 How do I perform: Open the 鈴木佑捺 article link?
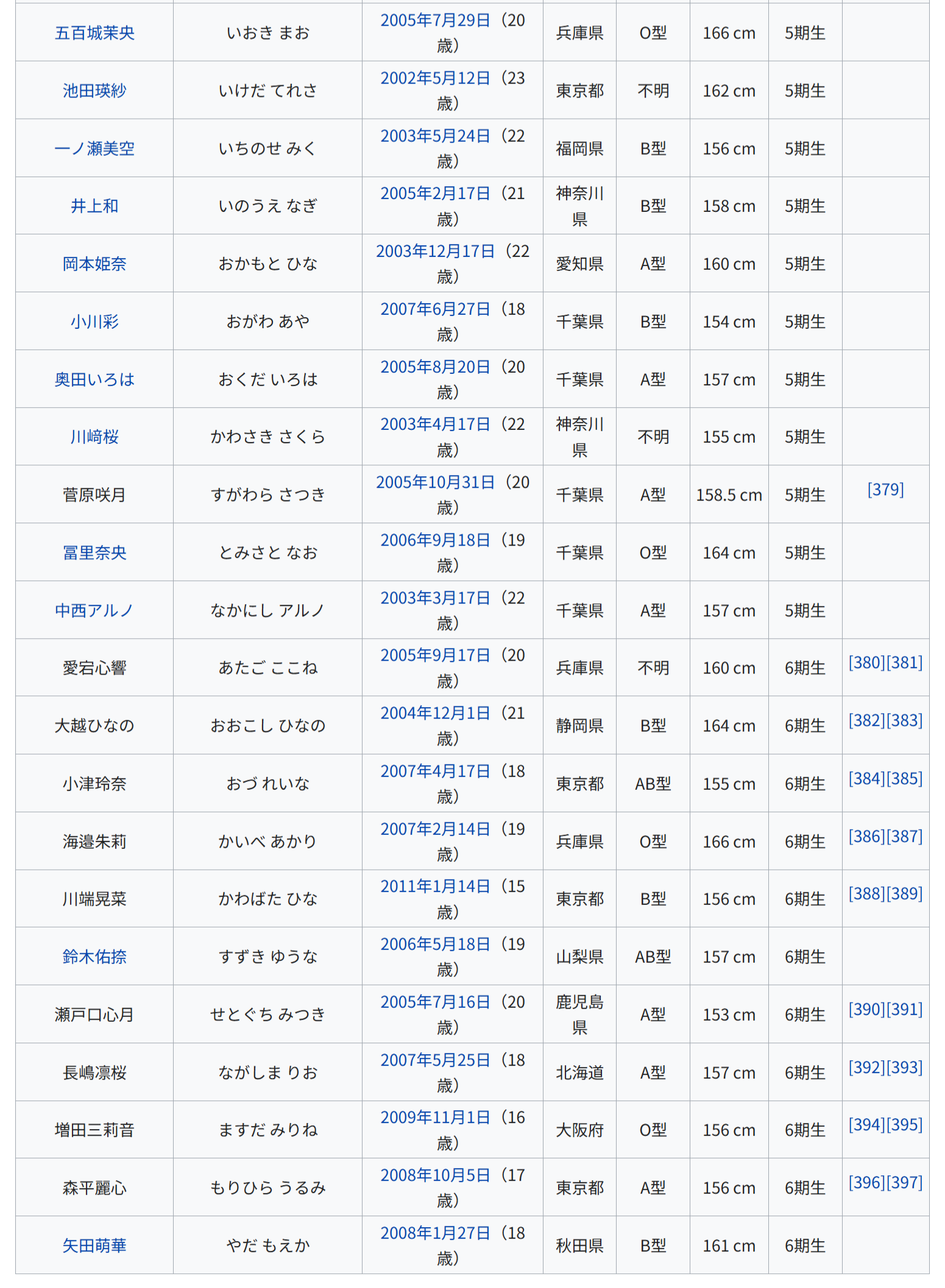point(94,957)
